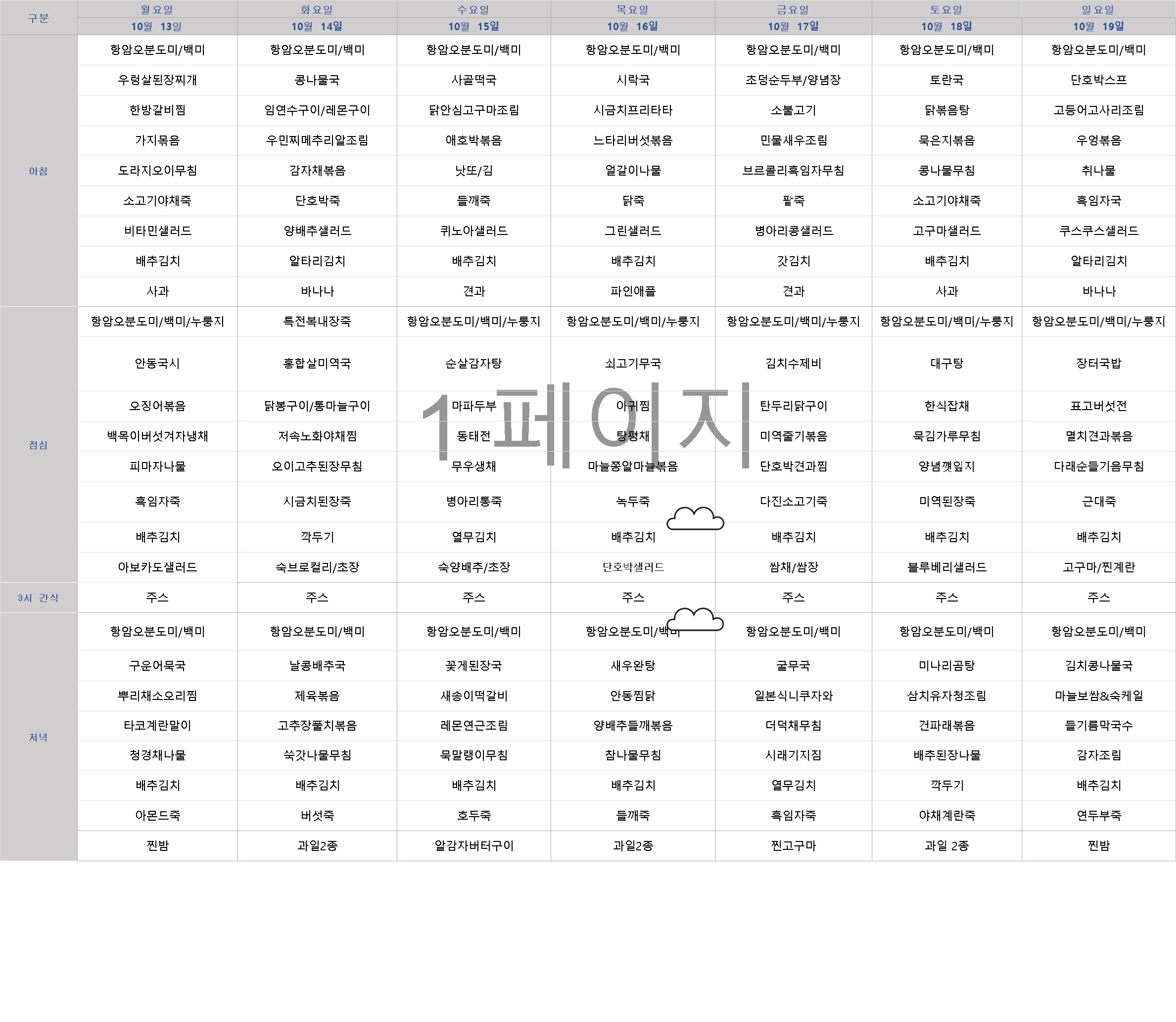Click the 10월 18일 date header
This screenshot has width=1176, height=1022.
click(946, 26)
